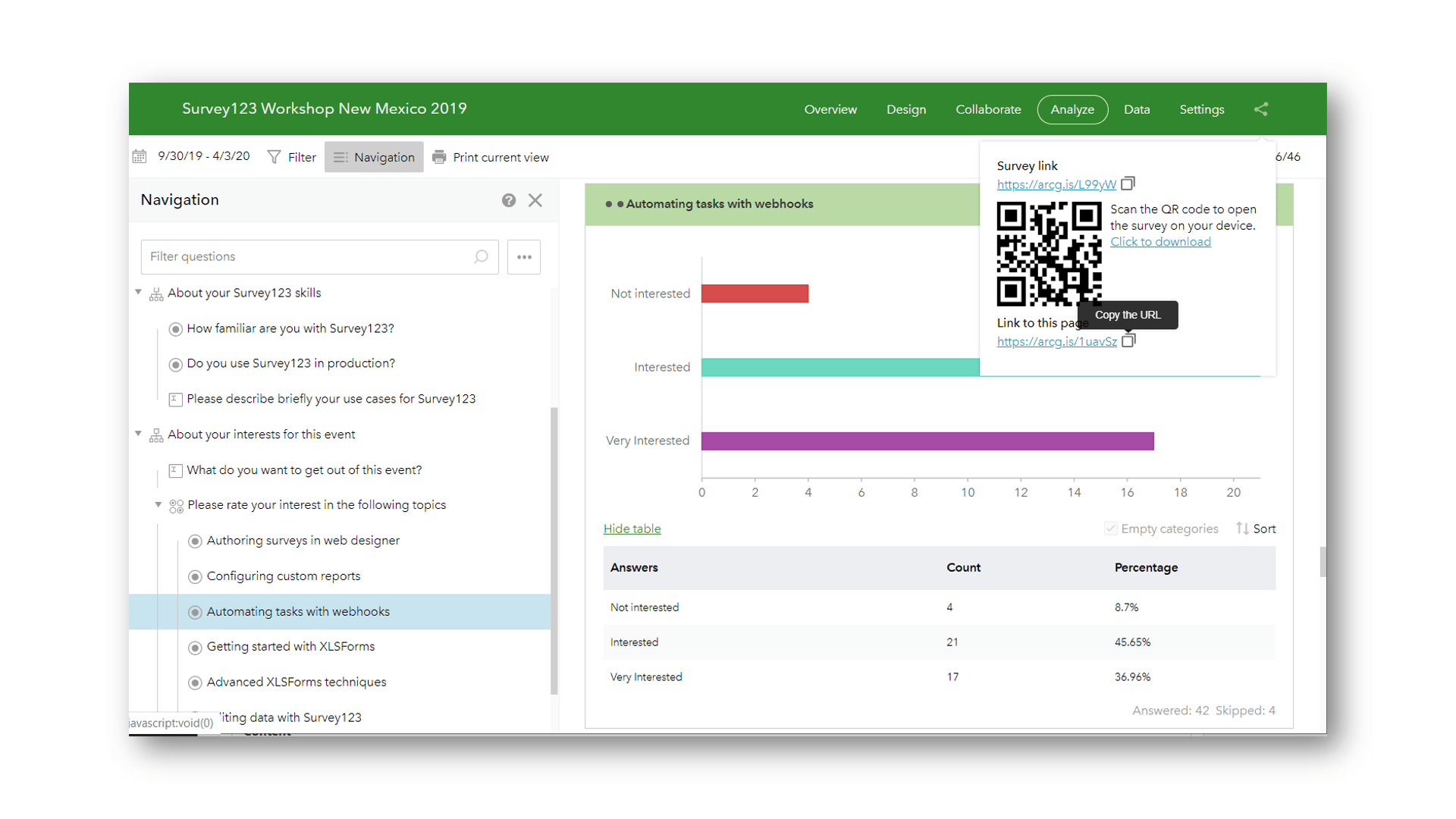Screen dimensions: 1456x819
Task: Click the Answered: 42 summary text
Action: click(x=1170, y=711)
